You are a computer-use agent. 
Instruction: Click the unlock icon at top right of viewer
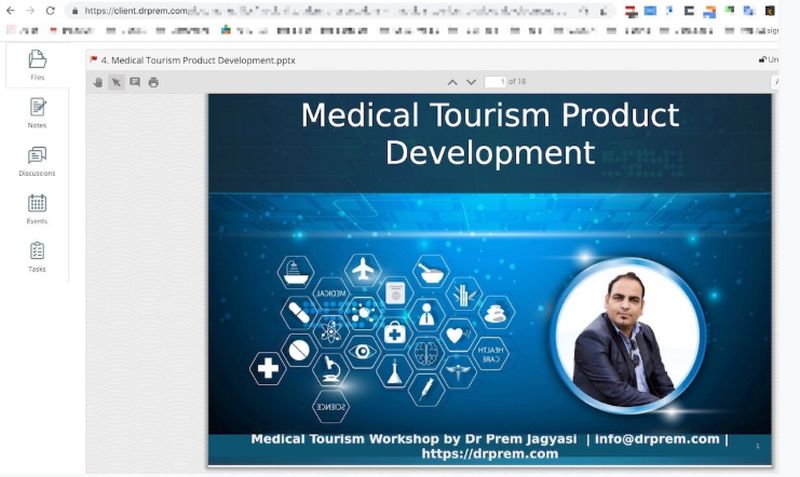[x=762, y=60]
